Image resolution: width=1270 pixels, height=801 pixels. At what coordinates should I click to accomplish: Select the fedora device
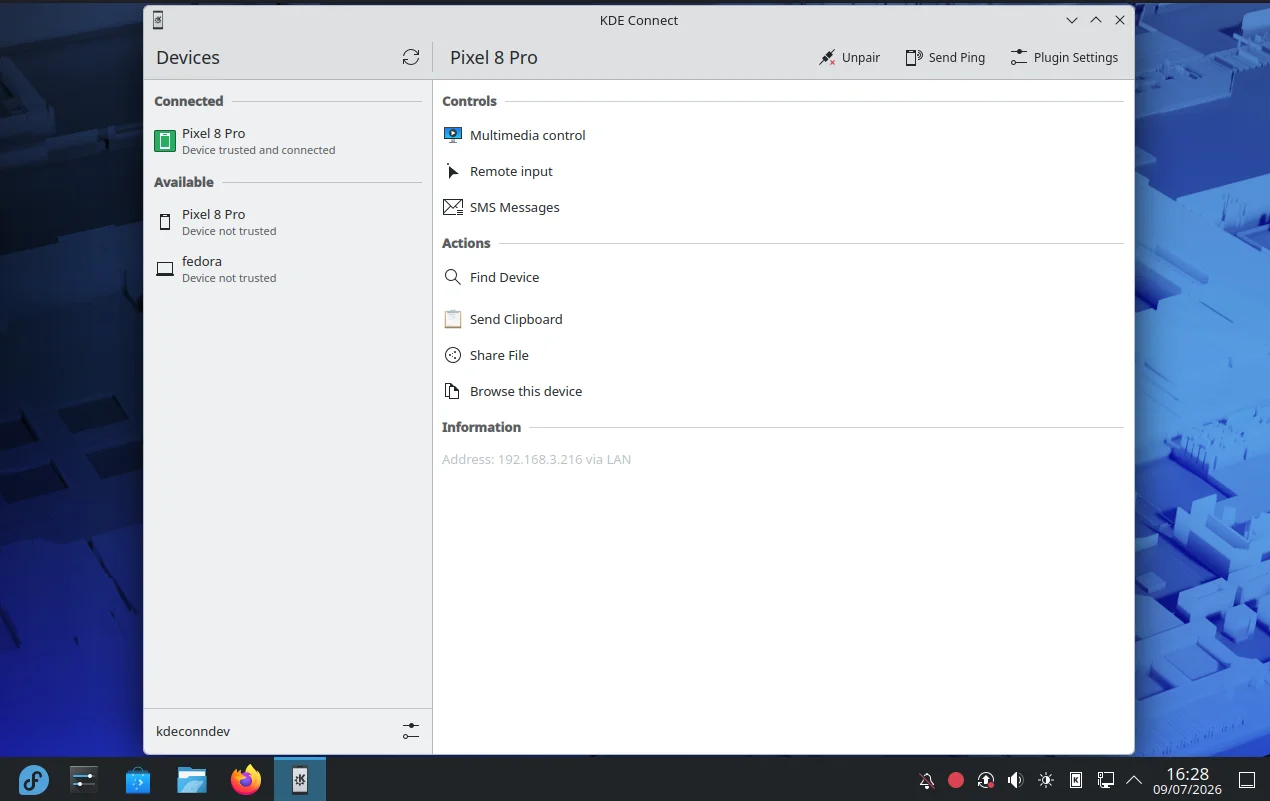coord(288,269)
